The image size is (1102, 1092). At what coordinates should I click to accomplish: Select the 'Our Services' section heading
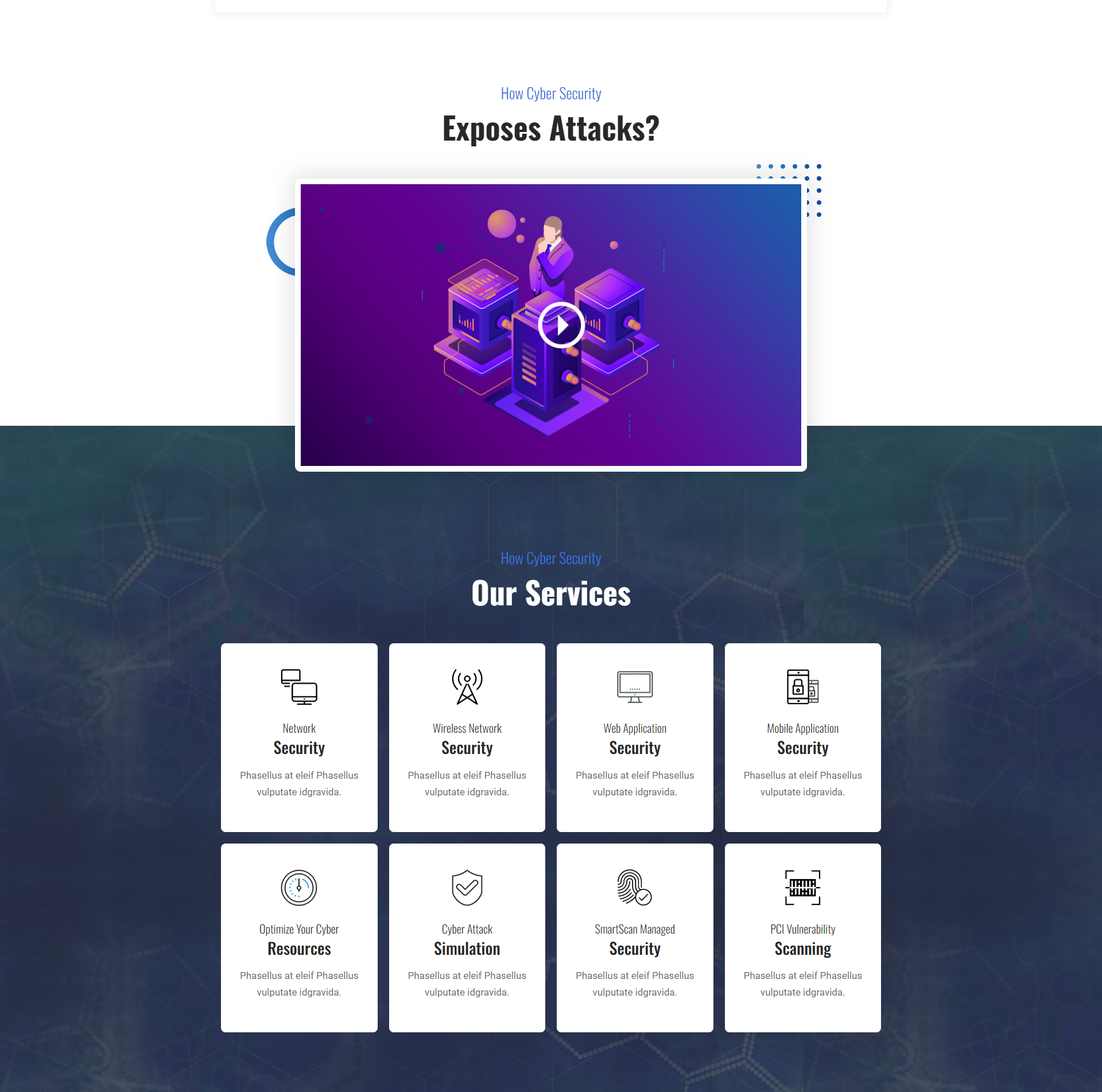(x=551, y=592)
